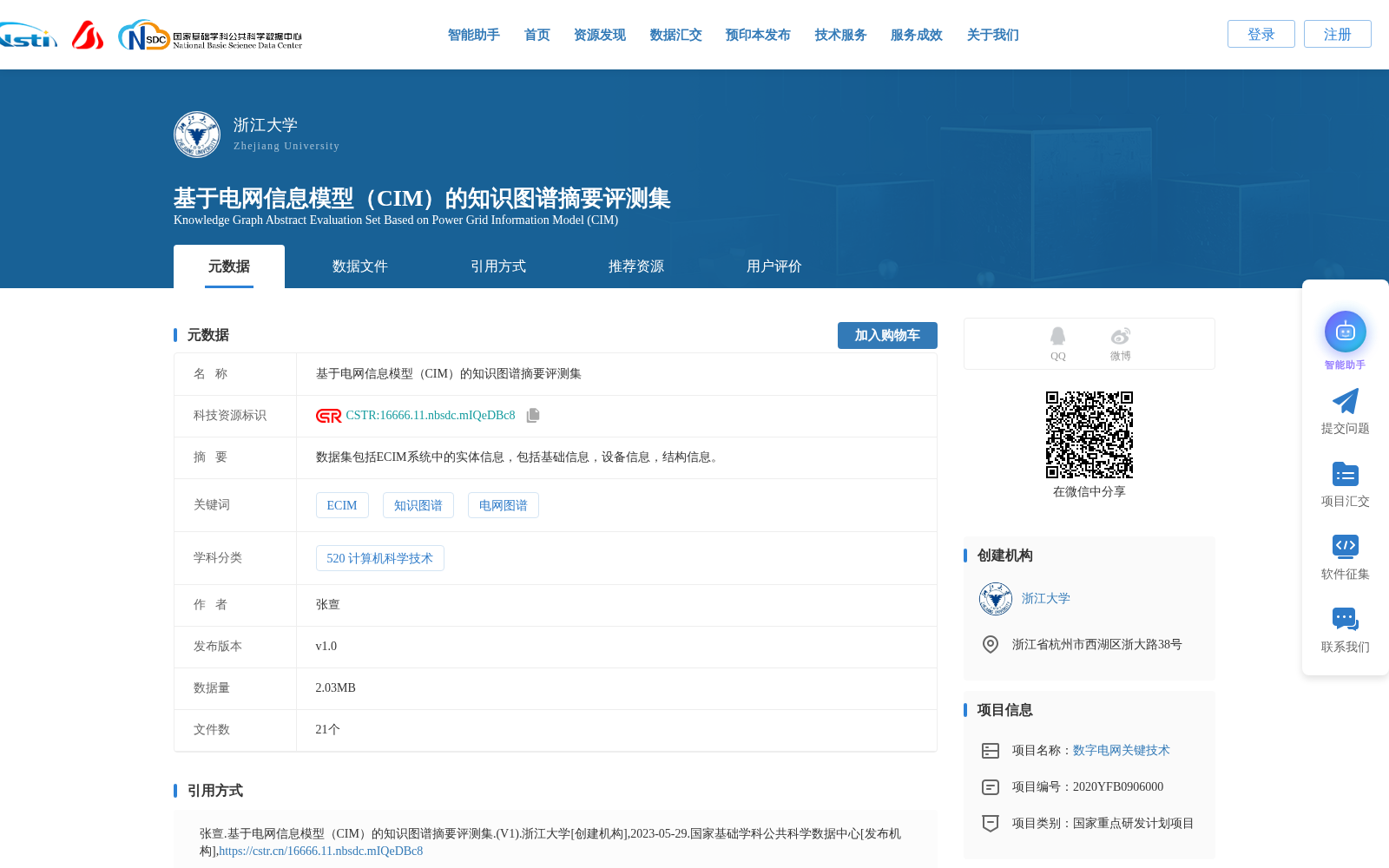The height and width of the screenshot is (868, 1389).
Task: Click the 电网图谱 keyword tag
Action: point(504,505)
